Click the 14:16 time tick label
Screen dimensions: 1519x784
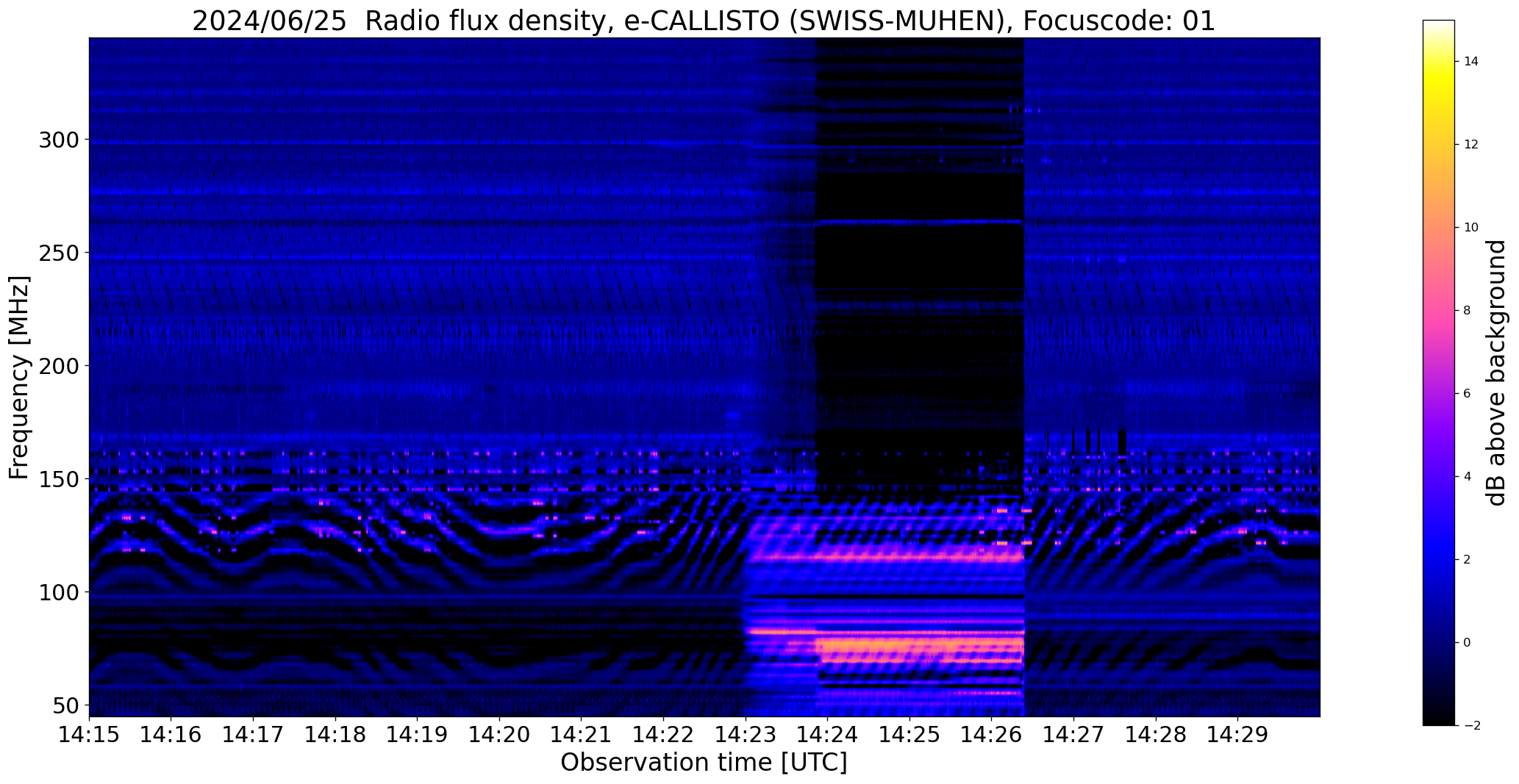(171, 735)
